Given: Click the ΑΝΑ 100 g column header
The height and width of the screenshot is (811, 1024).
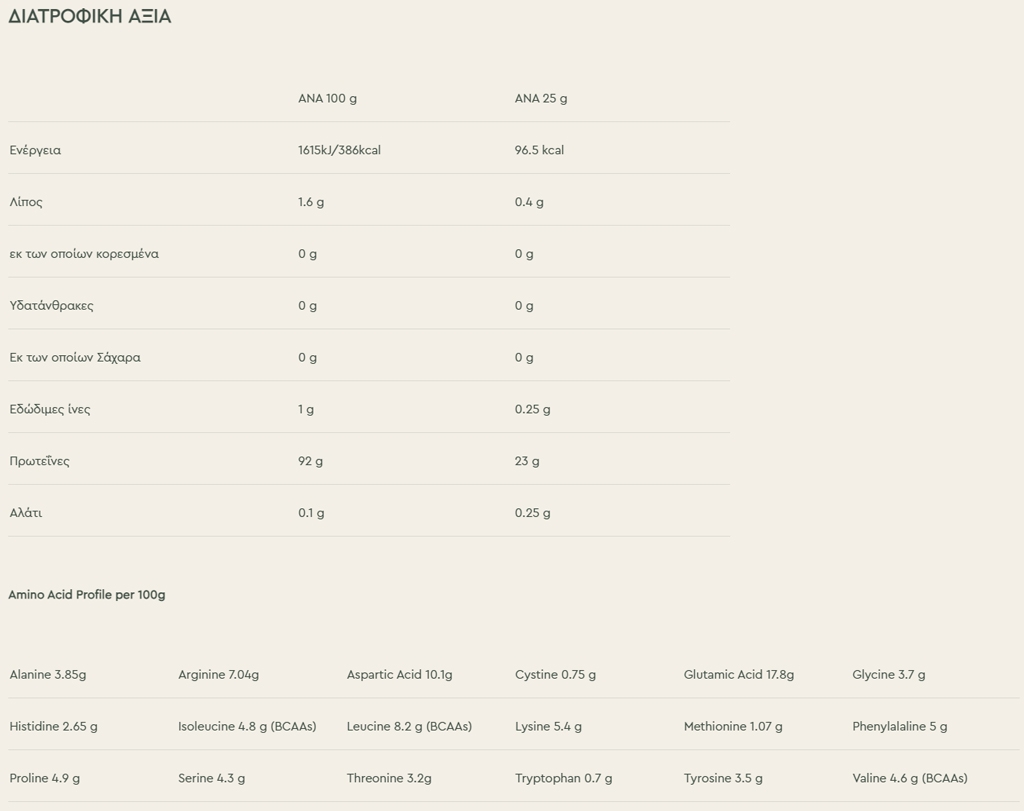Looking at the screenshot, I should 327,98.
